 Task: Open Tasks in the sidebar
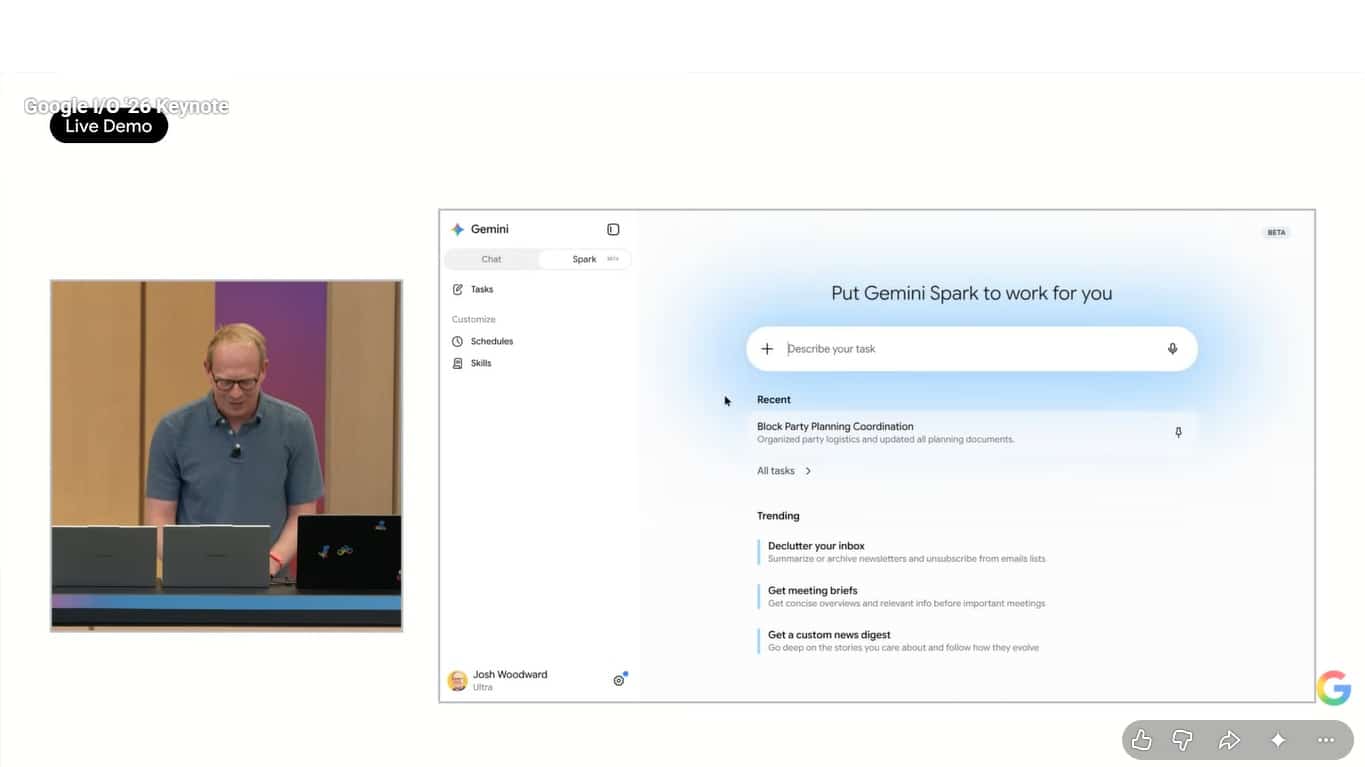[x=482, y=289]
